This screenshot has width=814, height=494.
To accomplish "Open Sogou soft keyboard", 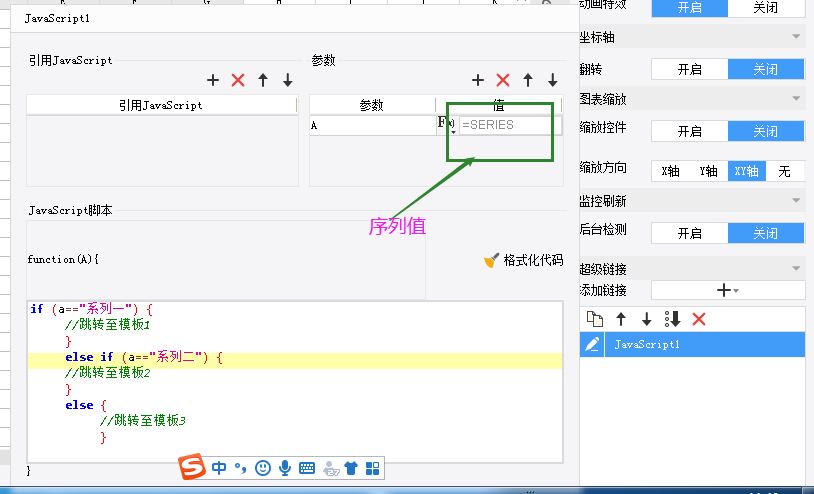I will coord(307,468).
